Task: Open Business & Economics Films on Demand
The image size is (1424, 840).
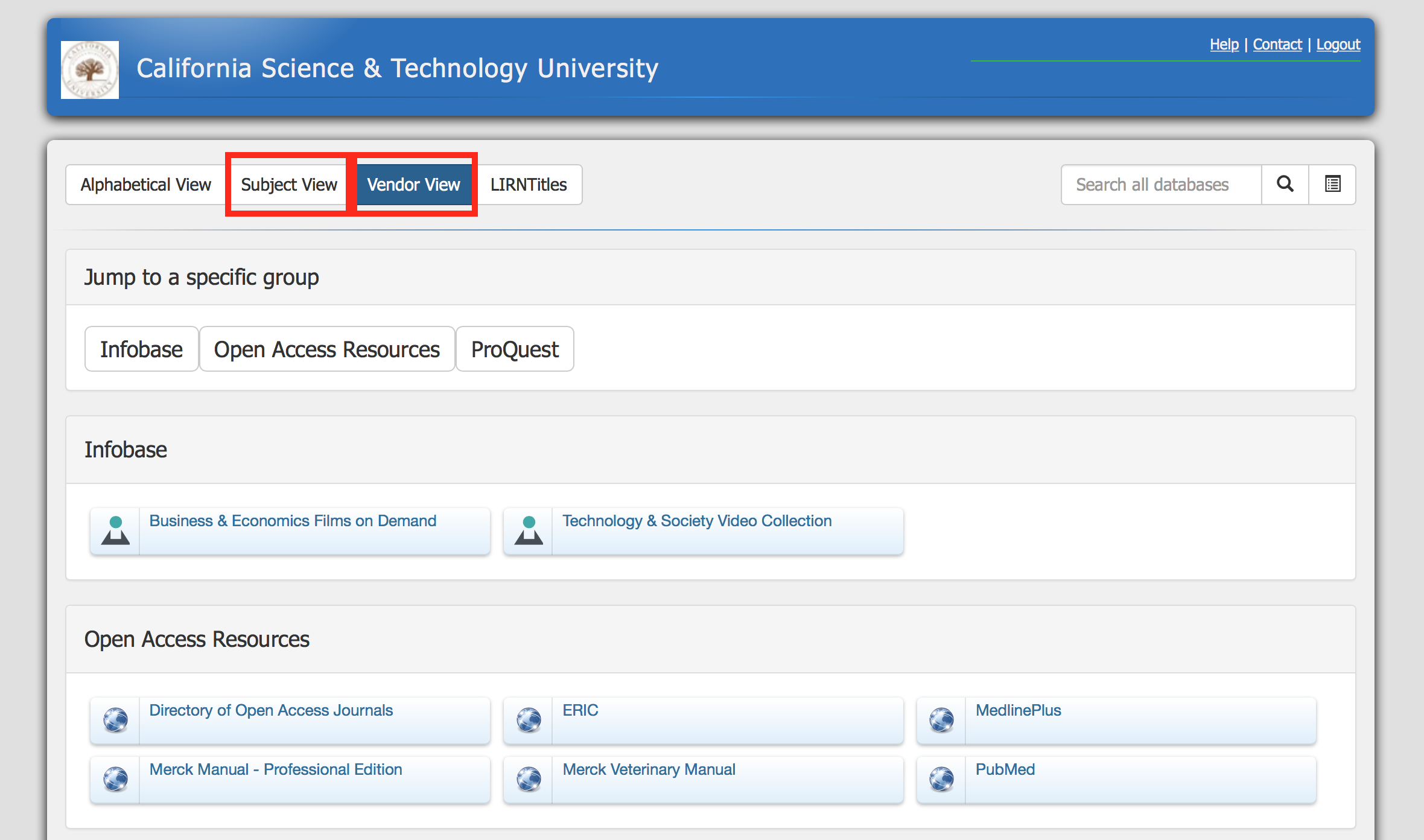Action: (293, 521)
